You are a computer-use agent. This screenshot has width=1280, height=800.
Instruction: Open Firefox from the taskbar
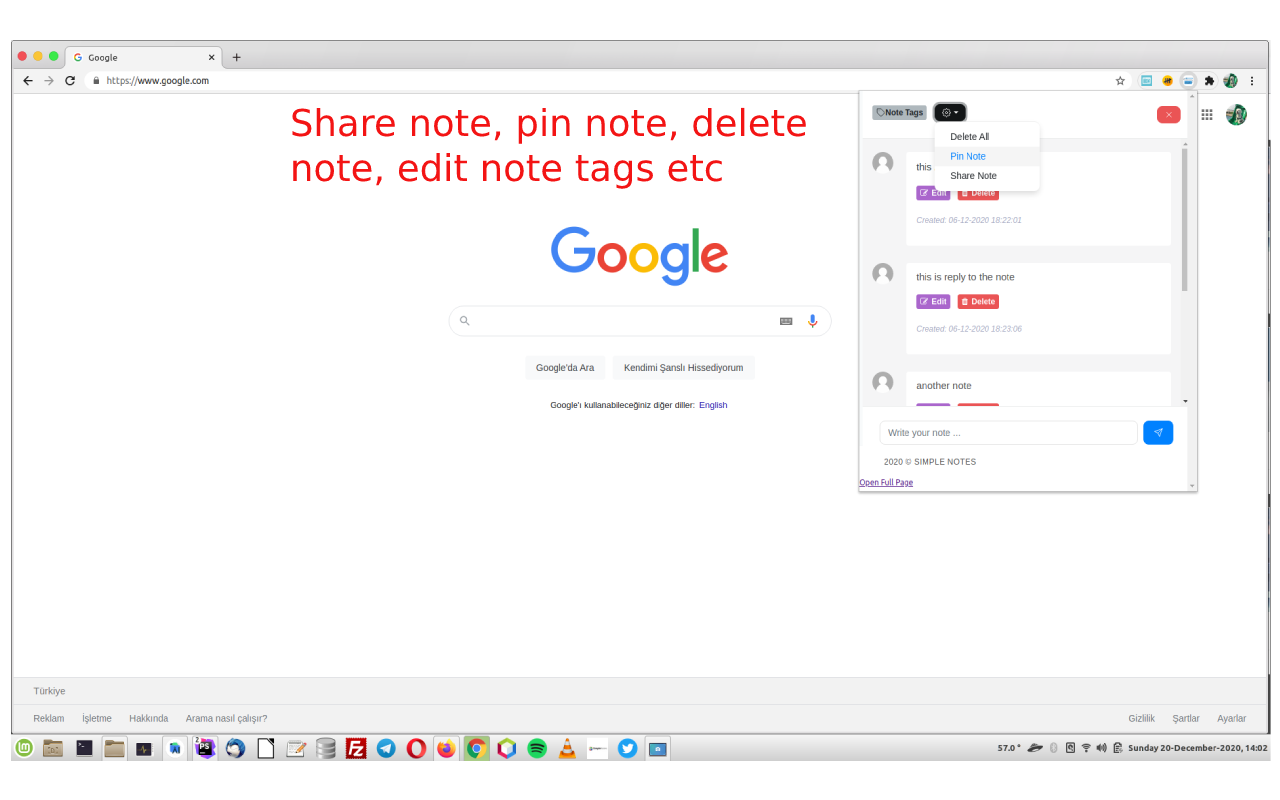pos(446,748)
